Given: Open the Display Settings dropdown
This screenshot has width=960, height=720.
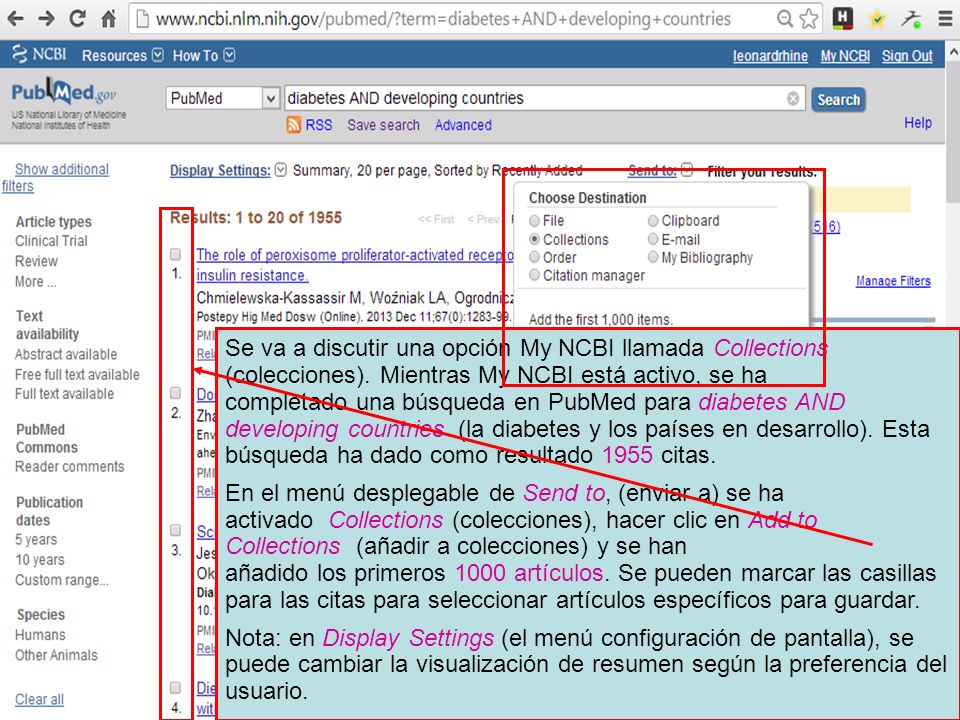Looking at the screenshot, I should [x=228, y=170].
